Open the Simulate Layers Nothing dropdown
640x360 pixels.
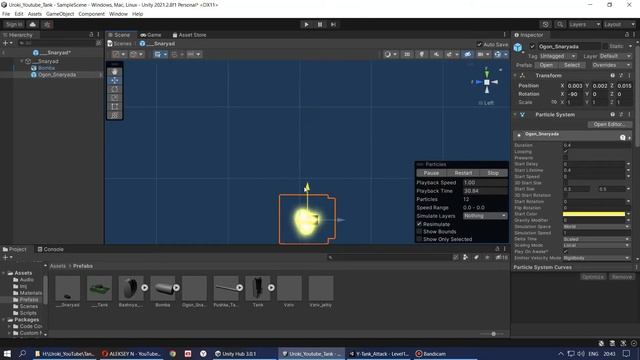tap(485, 216)
